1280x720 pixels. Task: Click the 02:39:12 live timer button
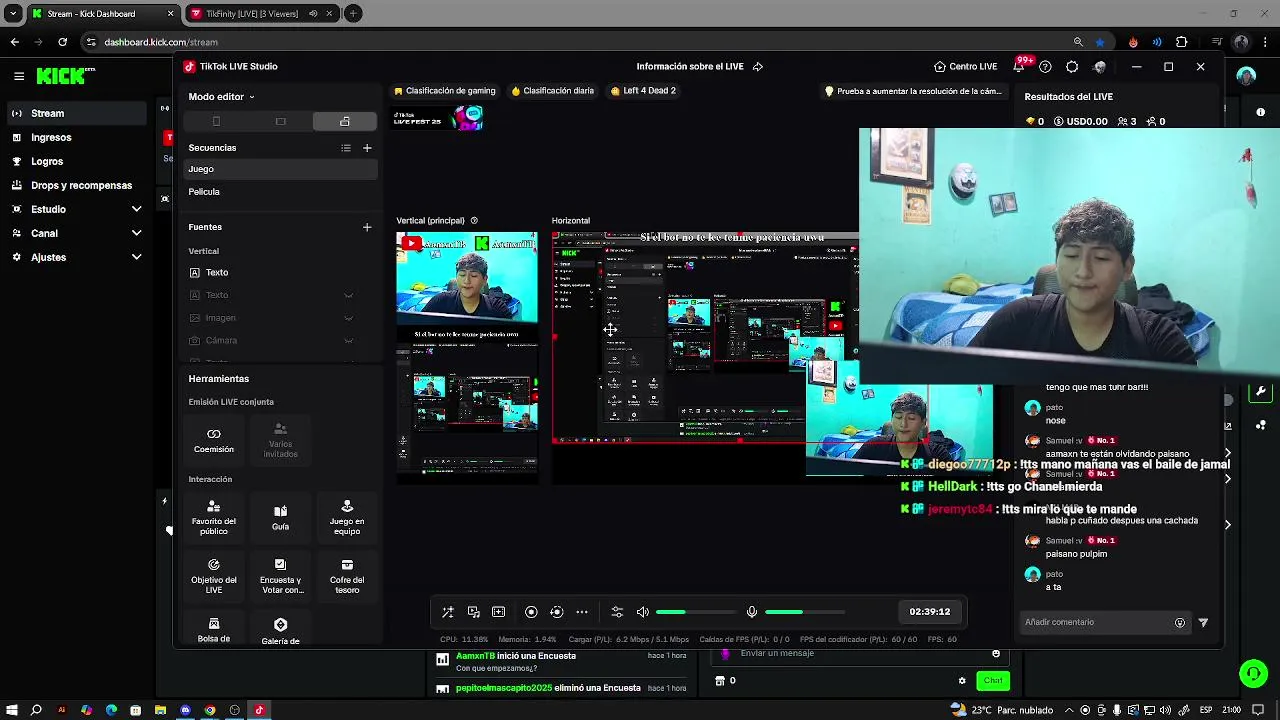click(930, 611)
